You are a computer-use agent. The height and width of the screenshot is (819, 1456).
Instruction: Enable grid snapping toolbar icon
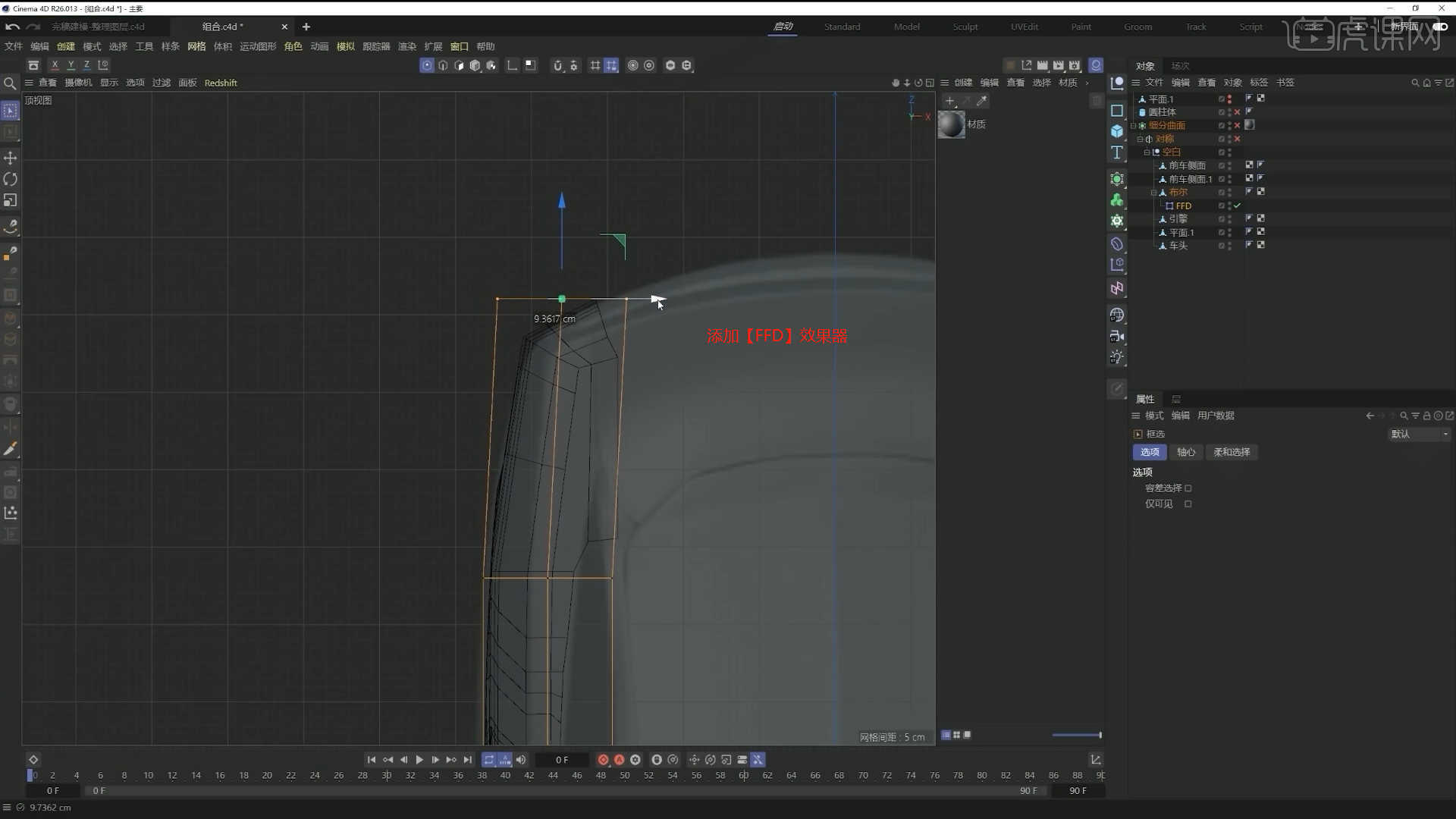[x=595, y=65]
